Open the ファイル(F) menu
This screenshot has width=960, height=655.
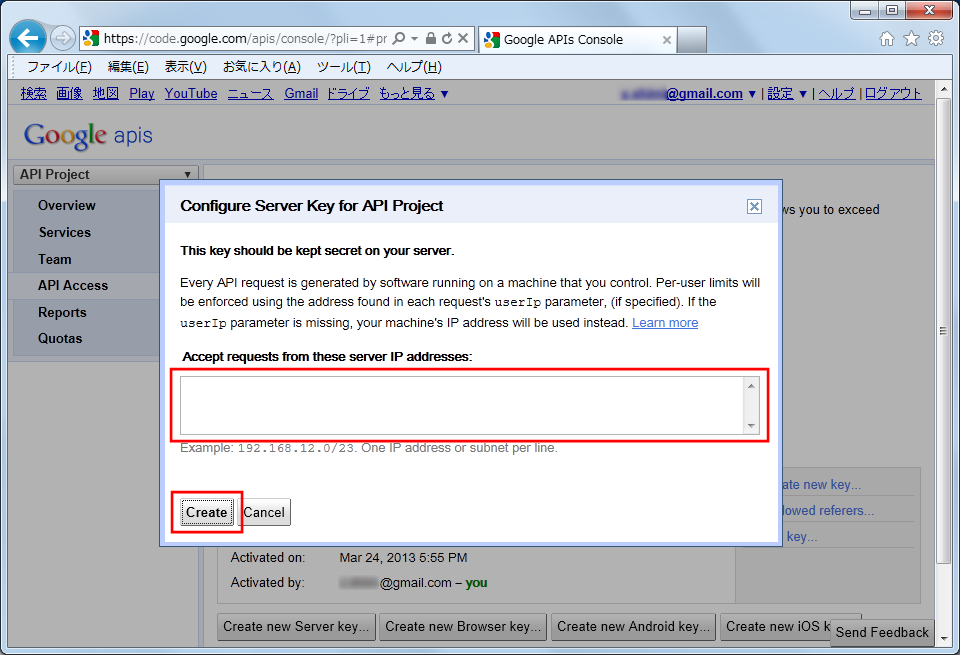[59, 67]
